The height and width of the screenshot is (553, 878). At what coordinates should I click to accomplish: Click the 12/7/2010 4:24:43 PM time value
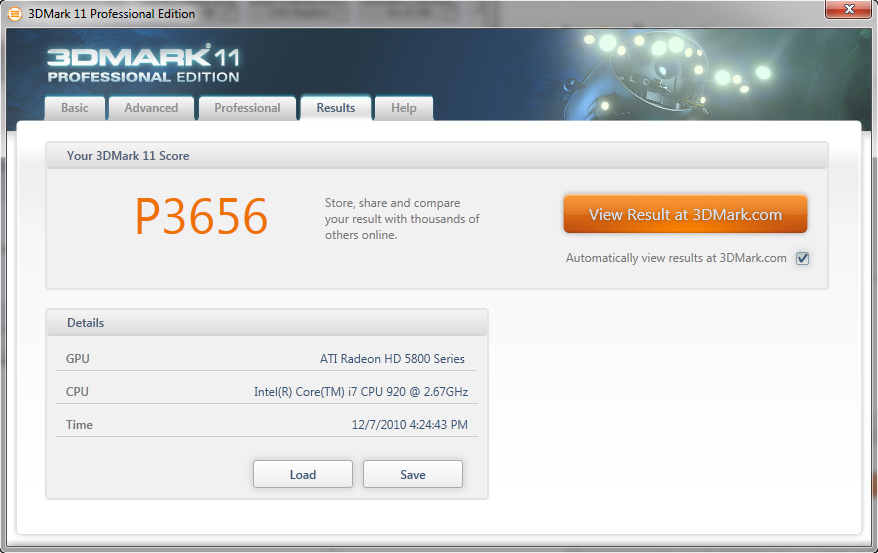409,425
